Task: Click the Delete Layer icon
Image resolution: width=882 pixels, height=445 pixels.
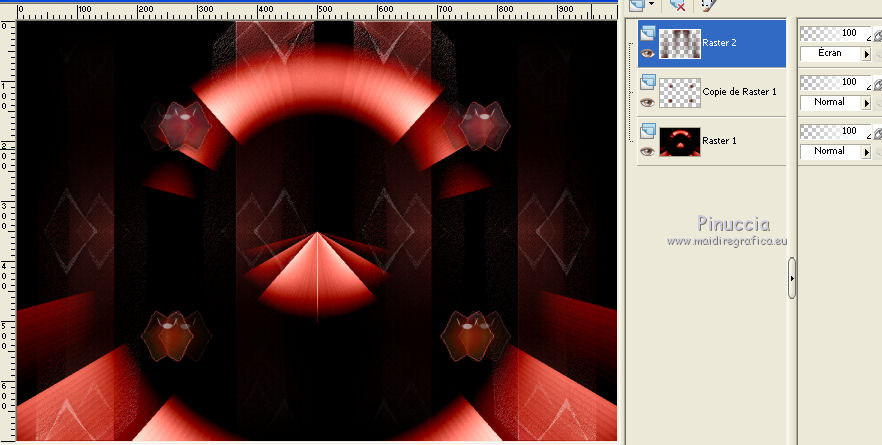Action: click(x=677, y=5)
